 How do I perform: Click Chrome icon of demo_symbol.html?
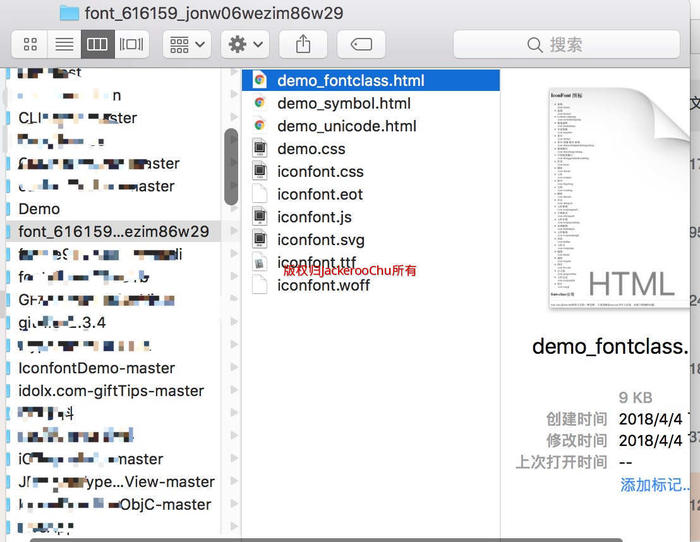(259, 103)
